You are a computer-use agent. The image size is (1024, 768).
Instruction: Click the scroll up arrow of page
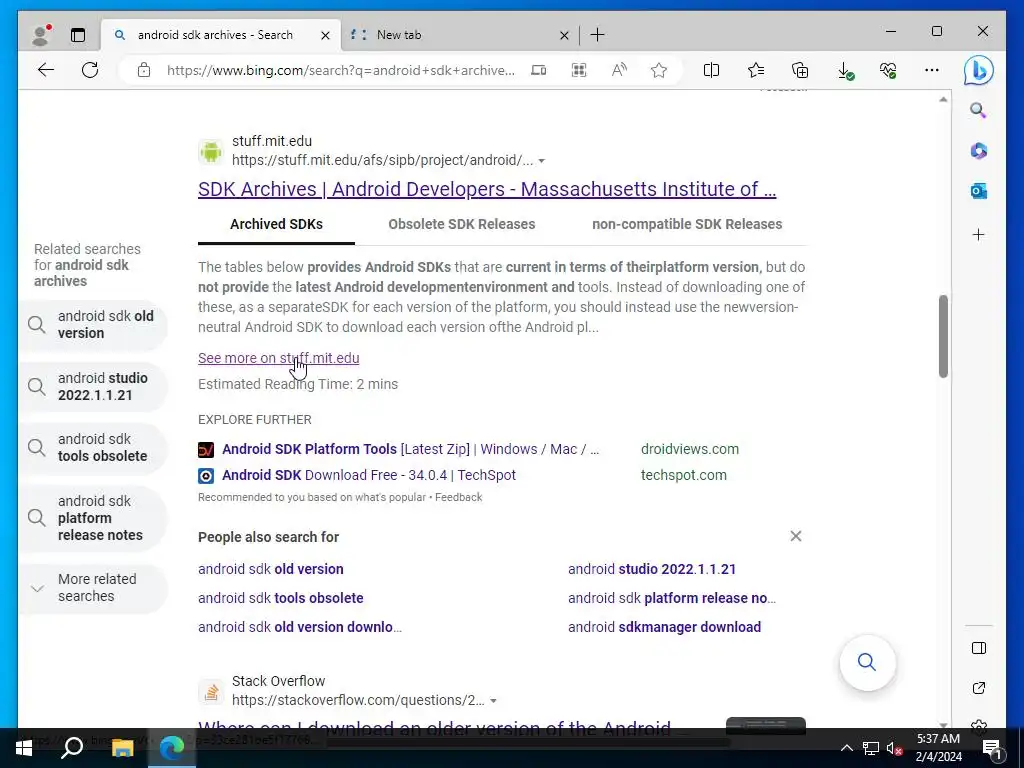click(943, 100)
